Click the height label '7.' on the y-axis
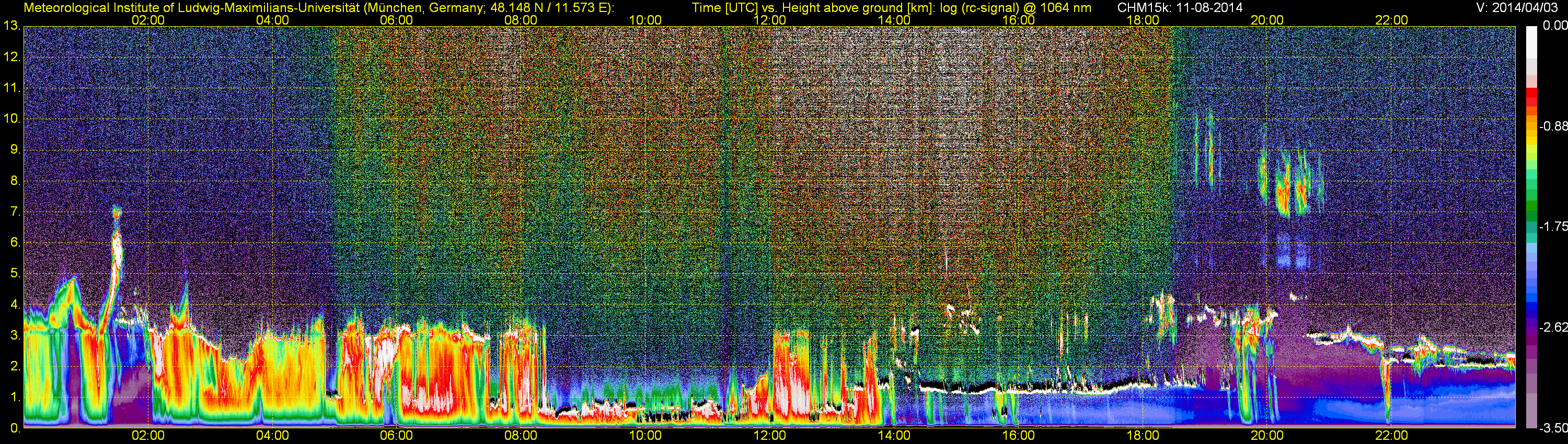The image size is (1568, 444). [15, 212]
